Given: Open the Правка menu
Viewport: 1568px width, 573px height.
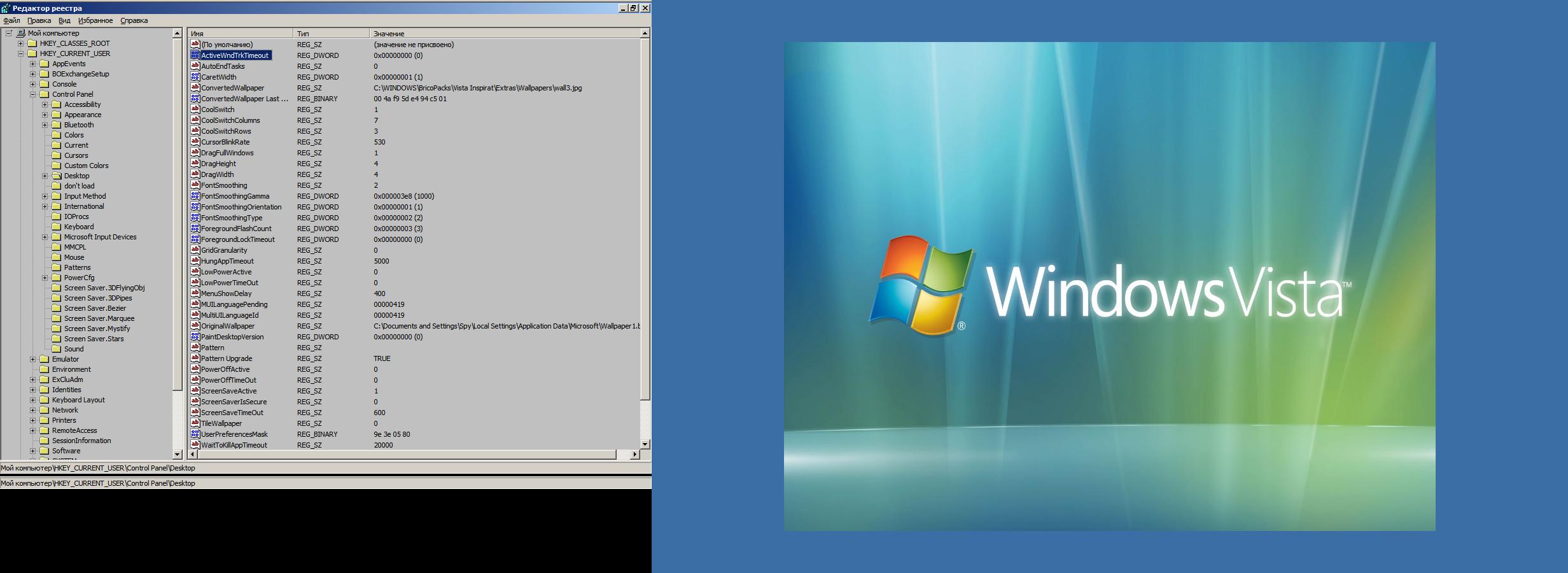Looking at the screenshot, I should tap(39, 20).
